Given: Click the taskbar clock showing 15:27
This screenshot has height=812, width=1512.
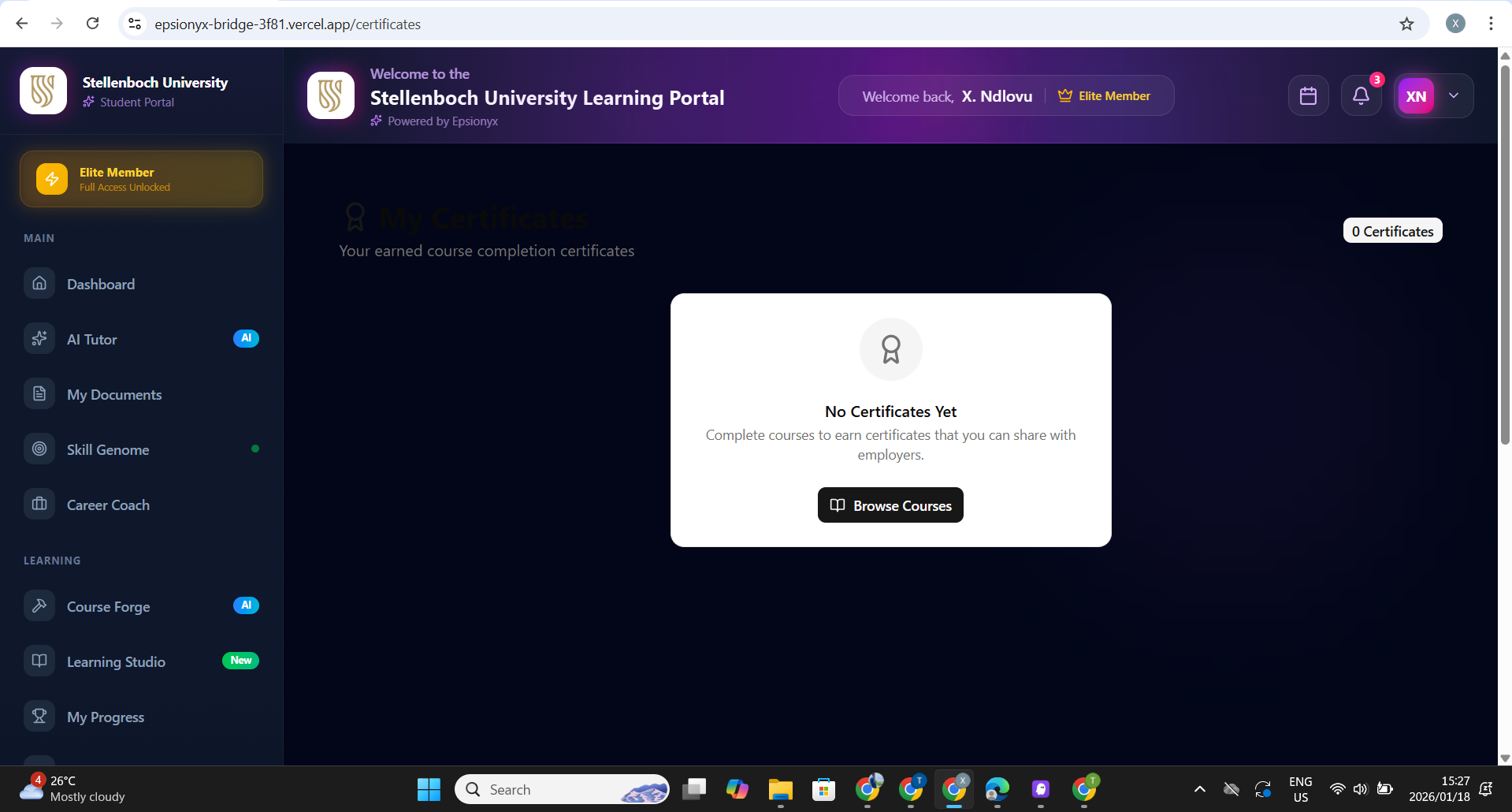Looking at the screenshot, I should [1440, 789].
